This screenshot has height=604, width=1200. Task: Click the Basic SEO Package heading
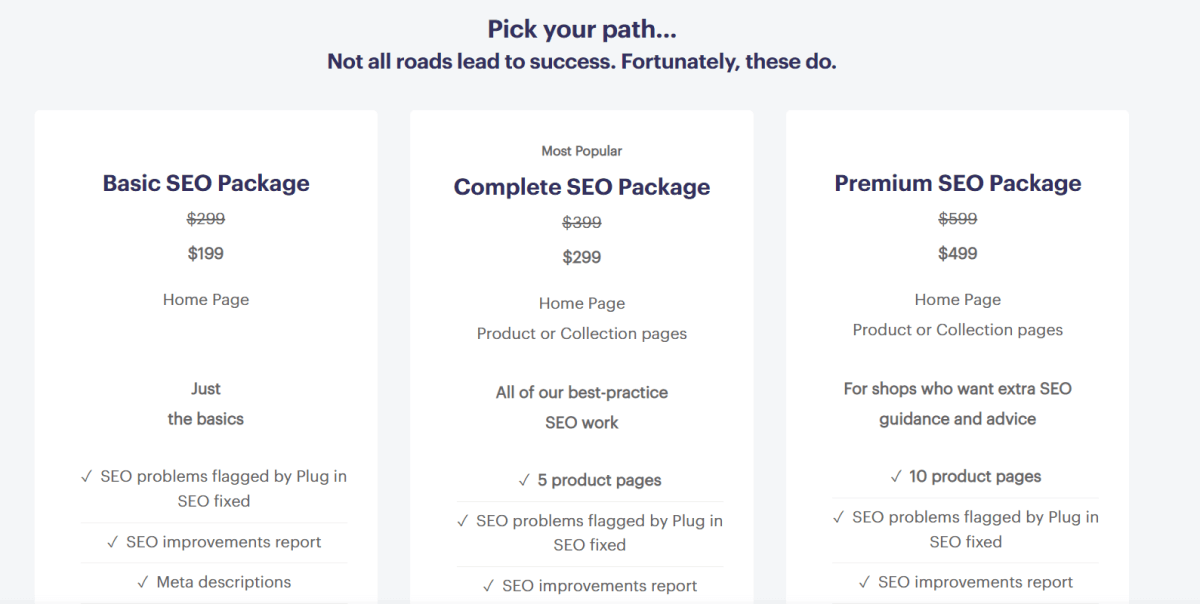[x=206, y=183]
